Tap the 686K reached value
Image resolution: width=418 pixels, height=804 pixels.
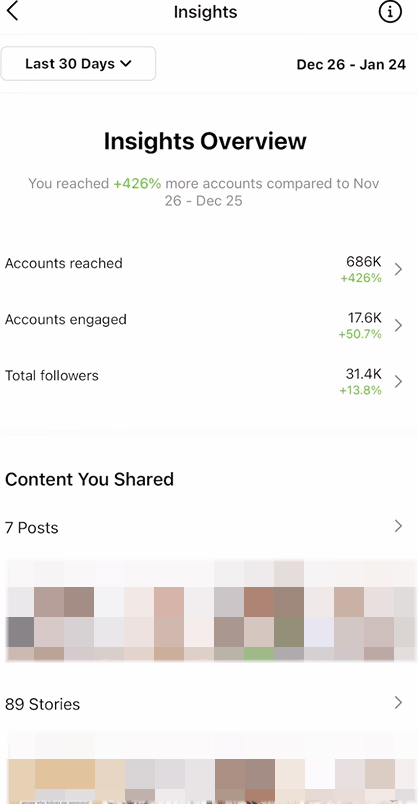pos(364,262)
